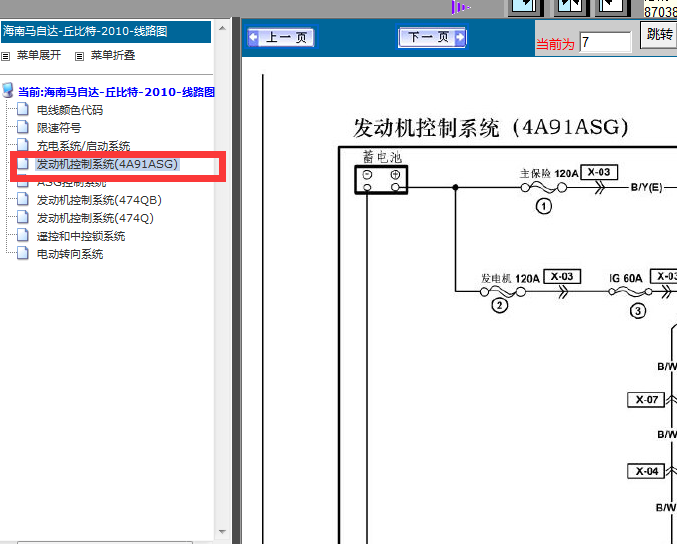Screen dimensions: 677x544
Task: Click the circled number 2 marker
Action: pyautogui.click(x=500, y=305)
